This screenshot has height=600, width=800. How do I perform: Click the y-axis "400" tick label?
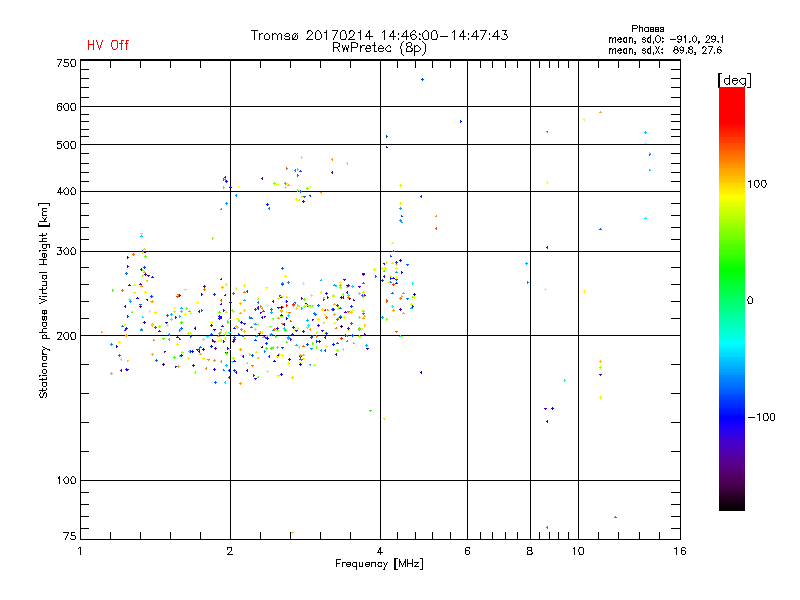point(66,191)
